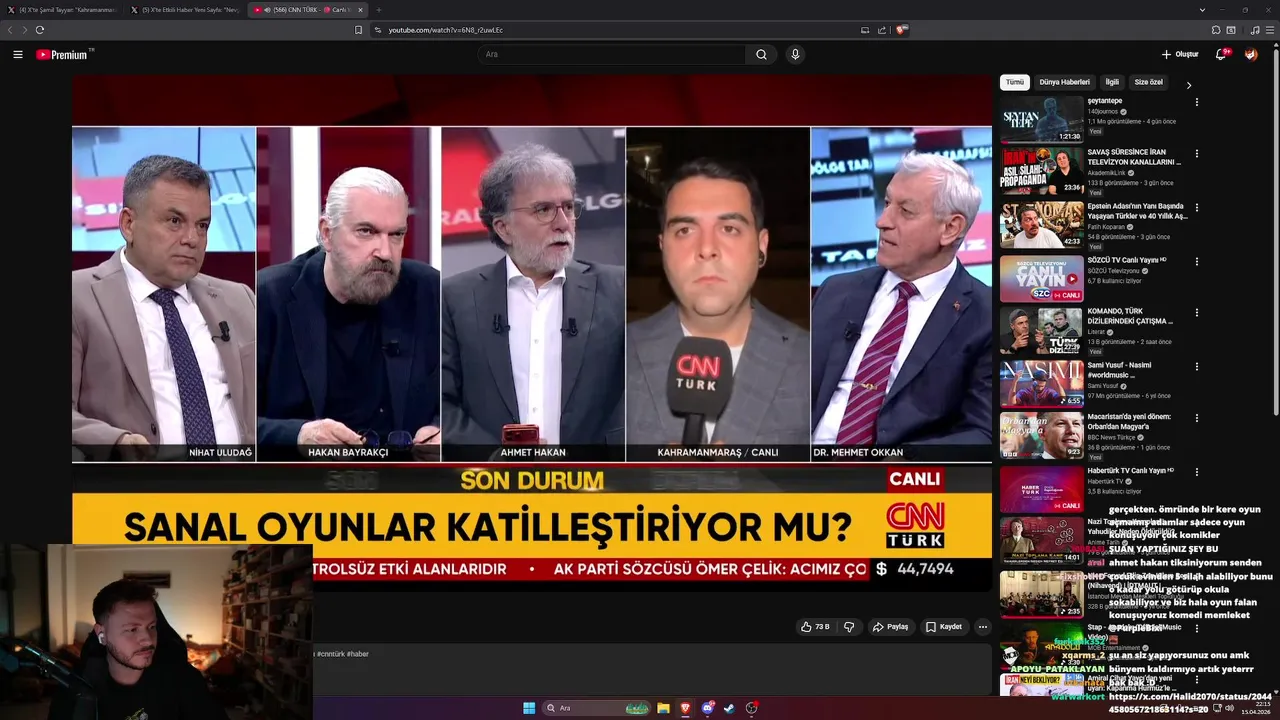1280x720 pixels.
Task: Select the 'İlgili' filter chip
Action: [x=1112, y=82]
